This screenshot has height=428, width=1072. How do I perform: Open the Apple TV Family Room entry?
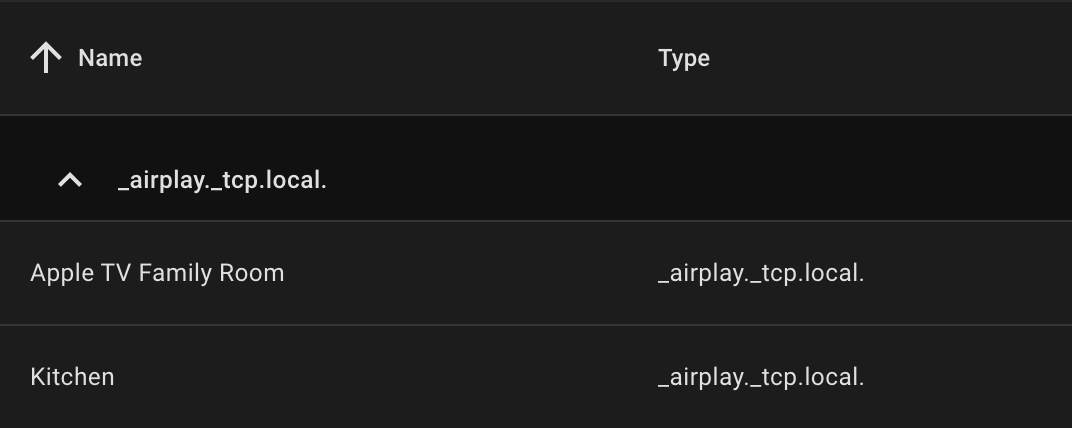[x=157, y=273]
